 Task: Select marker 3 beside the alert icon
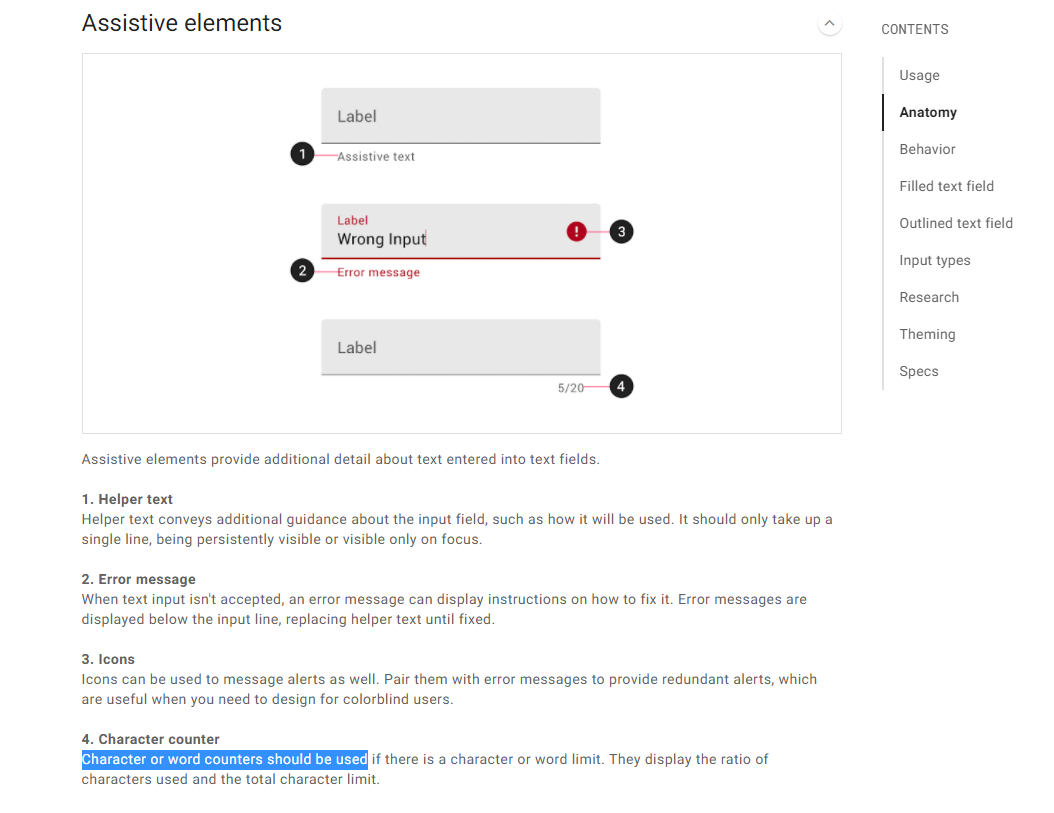point(623,231)
